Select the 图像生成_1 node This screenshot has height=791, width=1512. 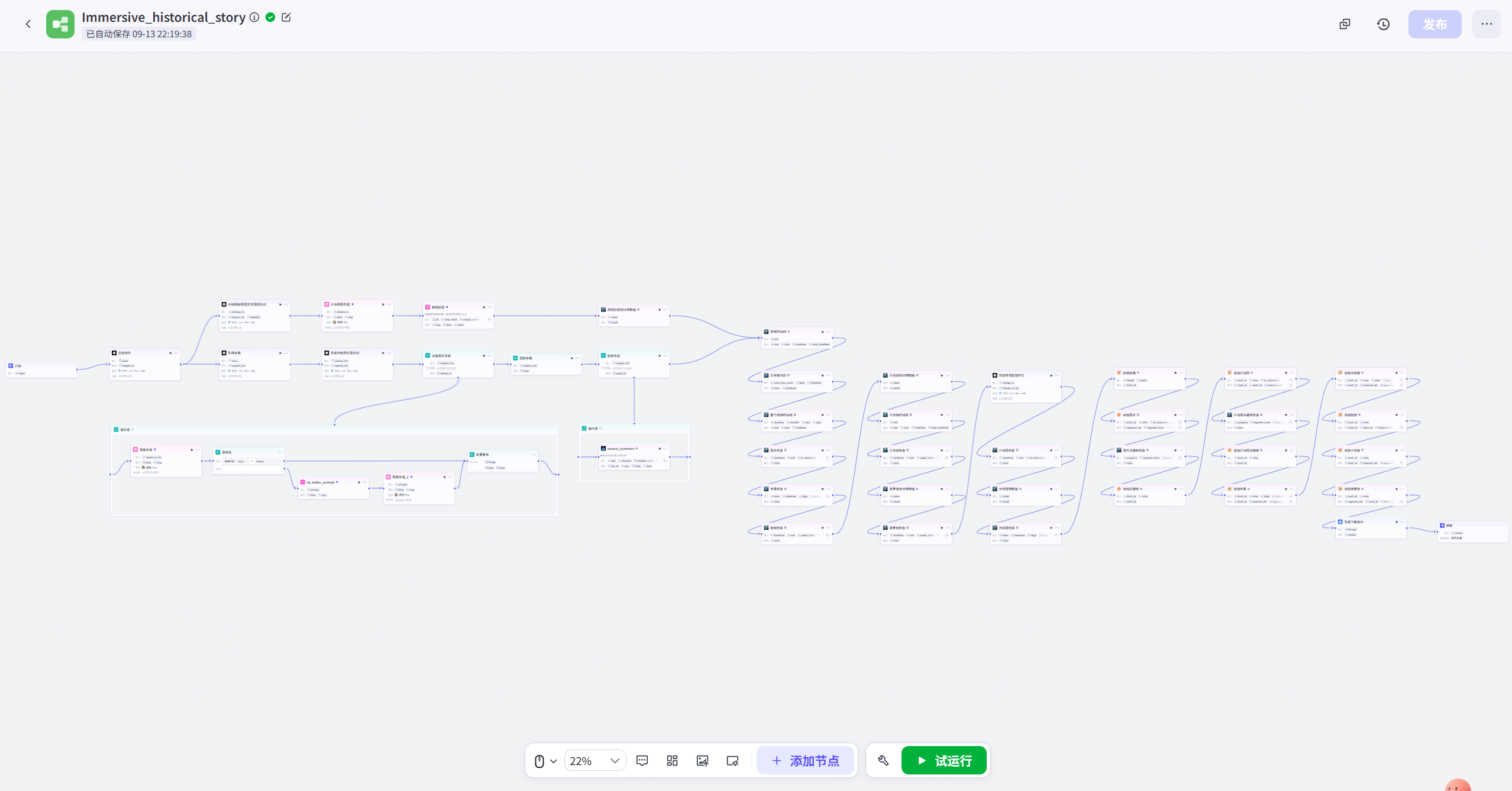(419, 488)
